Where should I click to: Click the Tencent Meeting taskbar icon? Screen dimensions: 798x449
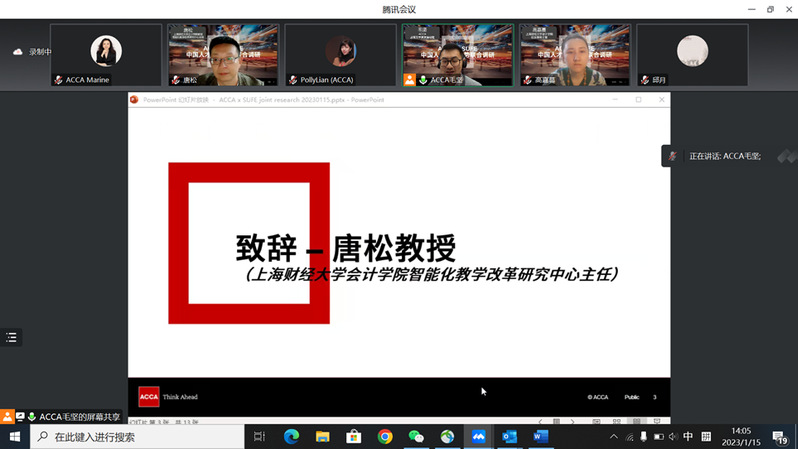tap(478, 437)
